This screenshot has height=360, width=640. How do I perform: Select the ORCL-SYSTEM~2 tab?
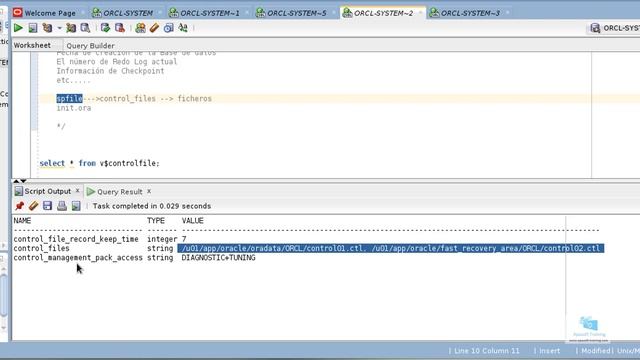tap(384, 13)
